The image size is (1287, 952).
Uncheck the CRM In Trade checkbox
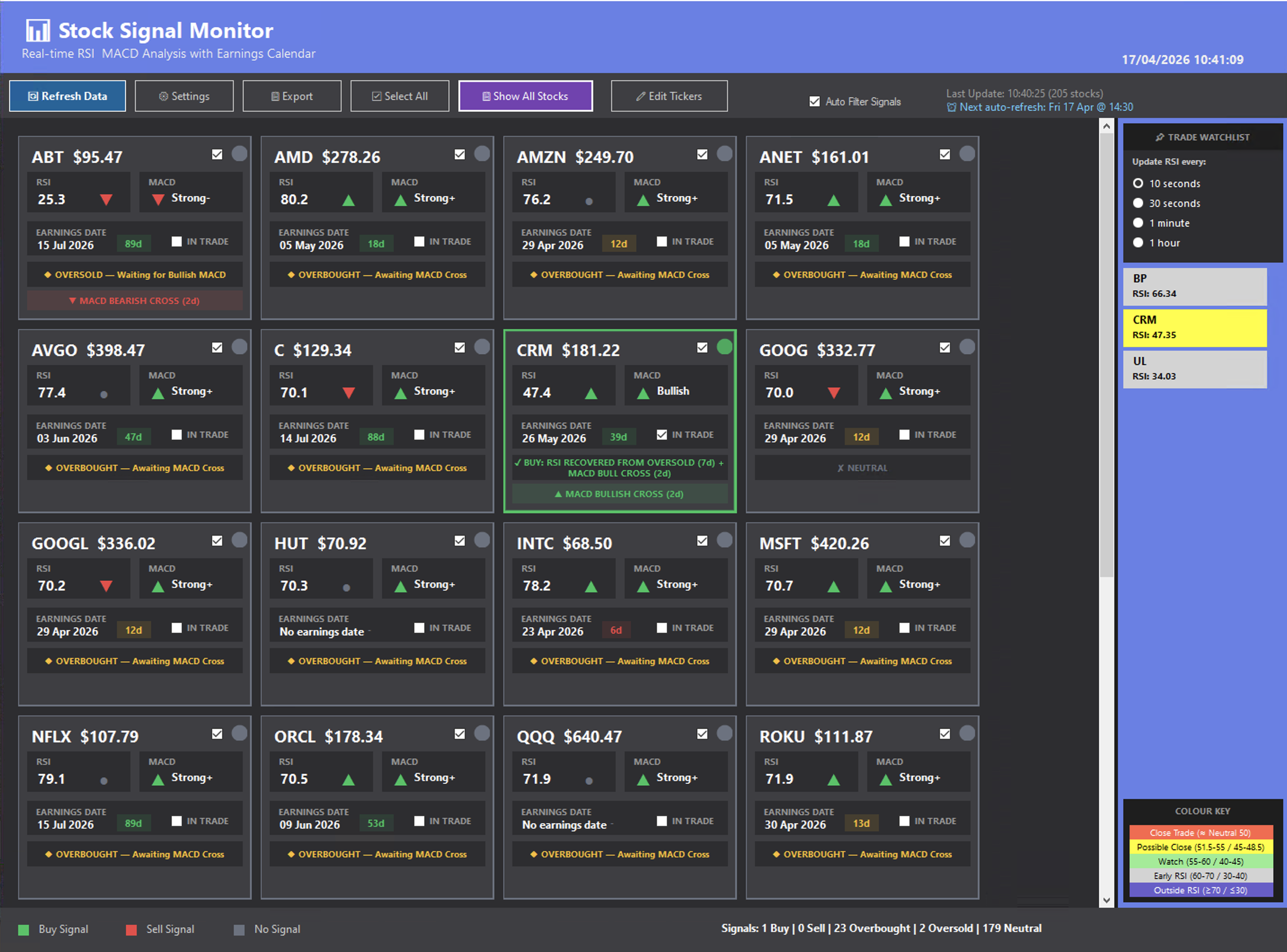coord(662,434)
